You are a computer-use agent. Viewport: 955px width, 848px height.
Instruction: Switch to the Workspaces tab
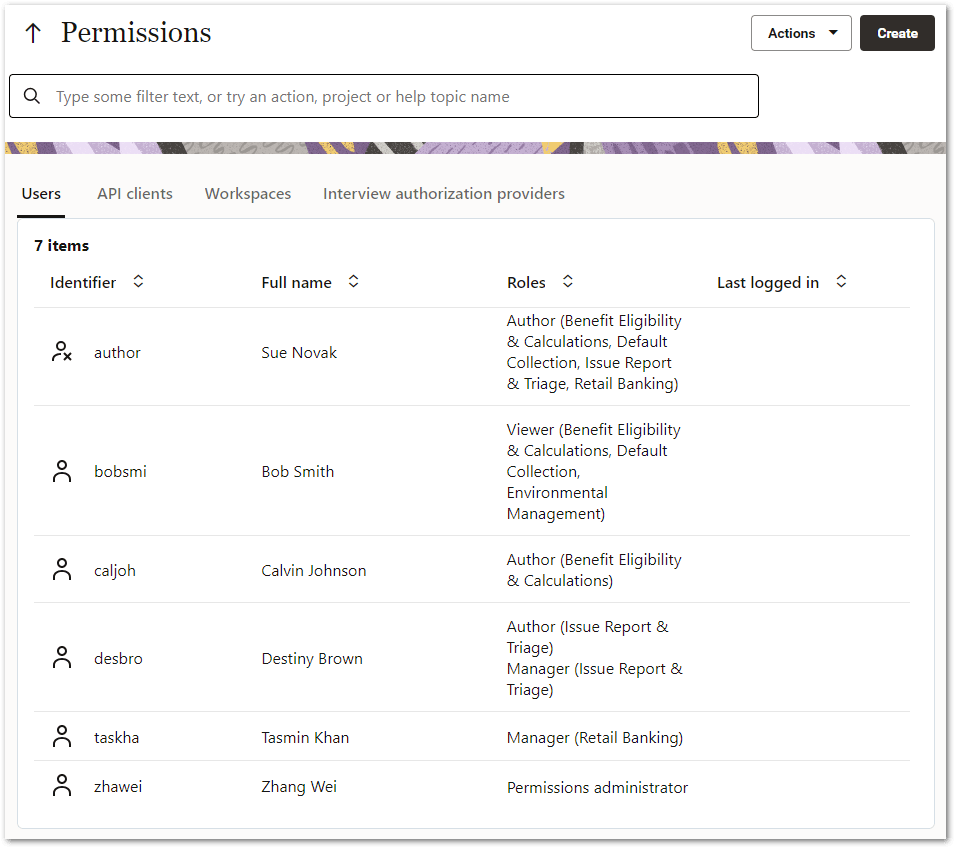[247, 194]
